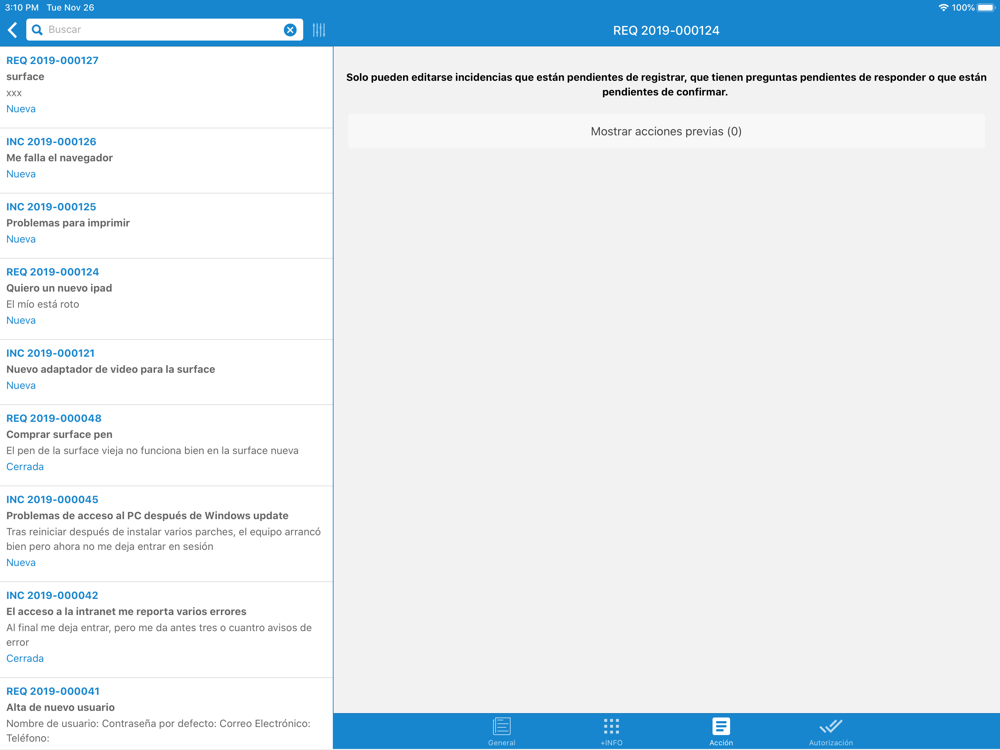This screenshot has width=1000, height=750.
Task: Select 'Nuevo adaptador de video para la surface'
Action: (x=110, y=369)
